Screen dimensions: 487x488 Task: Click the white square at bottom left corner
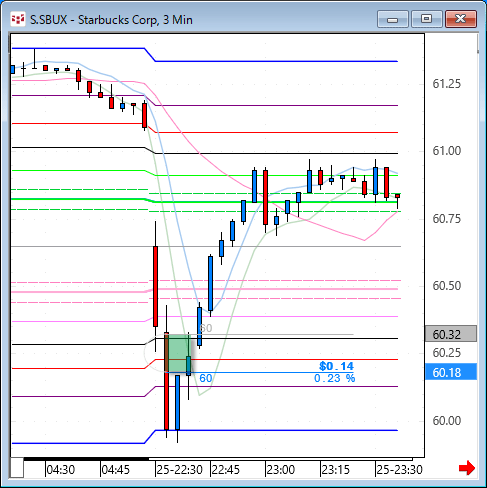[x=17, y=468]
